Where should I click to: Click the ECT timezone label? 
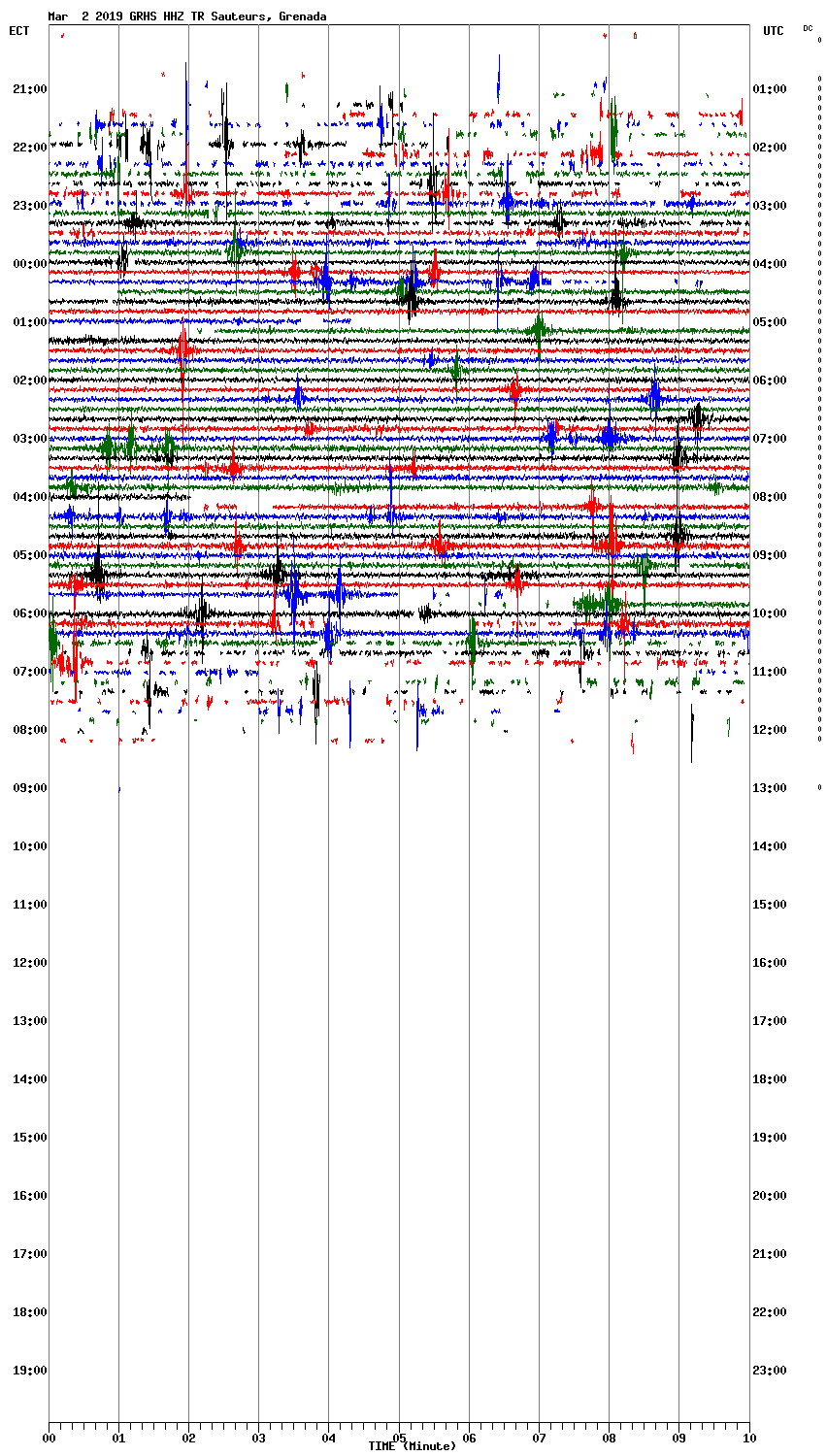19,31
